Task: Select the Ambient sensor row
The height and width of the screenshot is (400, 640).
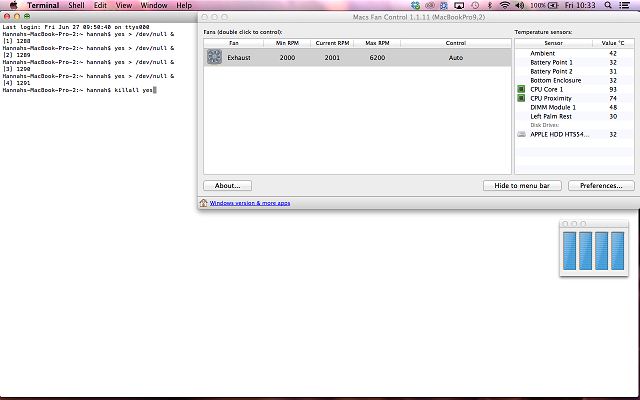Action: [574, 53]
